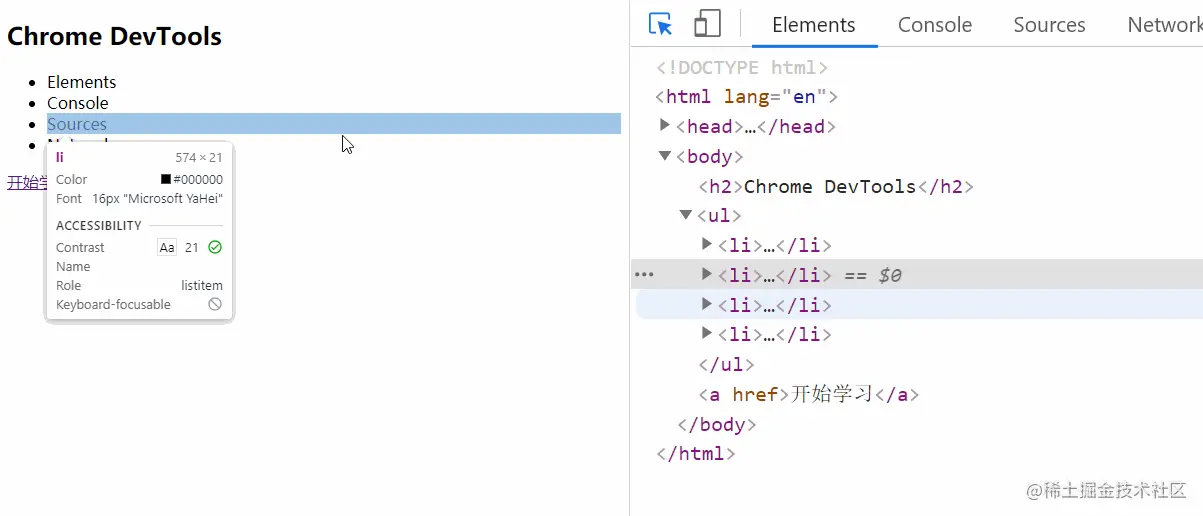Expand the fourth li node

[707, 334]
